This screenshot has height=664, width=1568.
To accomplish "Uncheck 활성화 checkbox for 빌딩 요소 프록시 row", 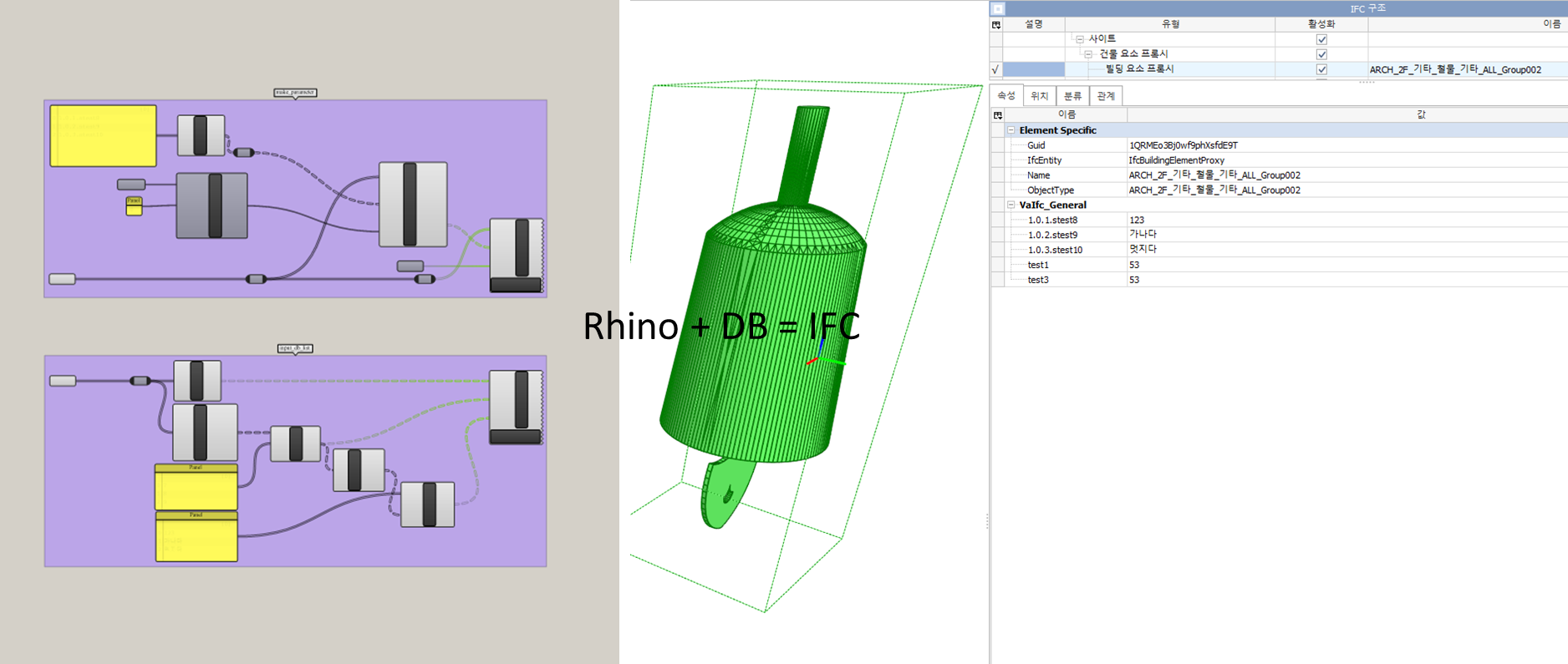I will [1321, 69].
